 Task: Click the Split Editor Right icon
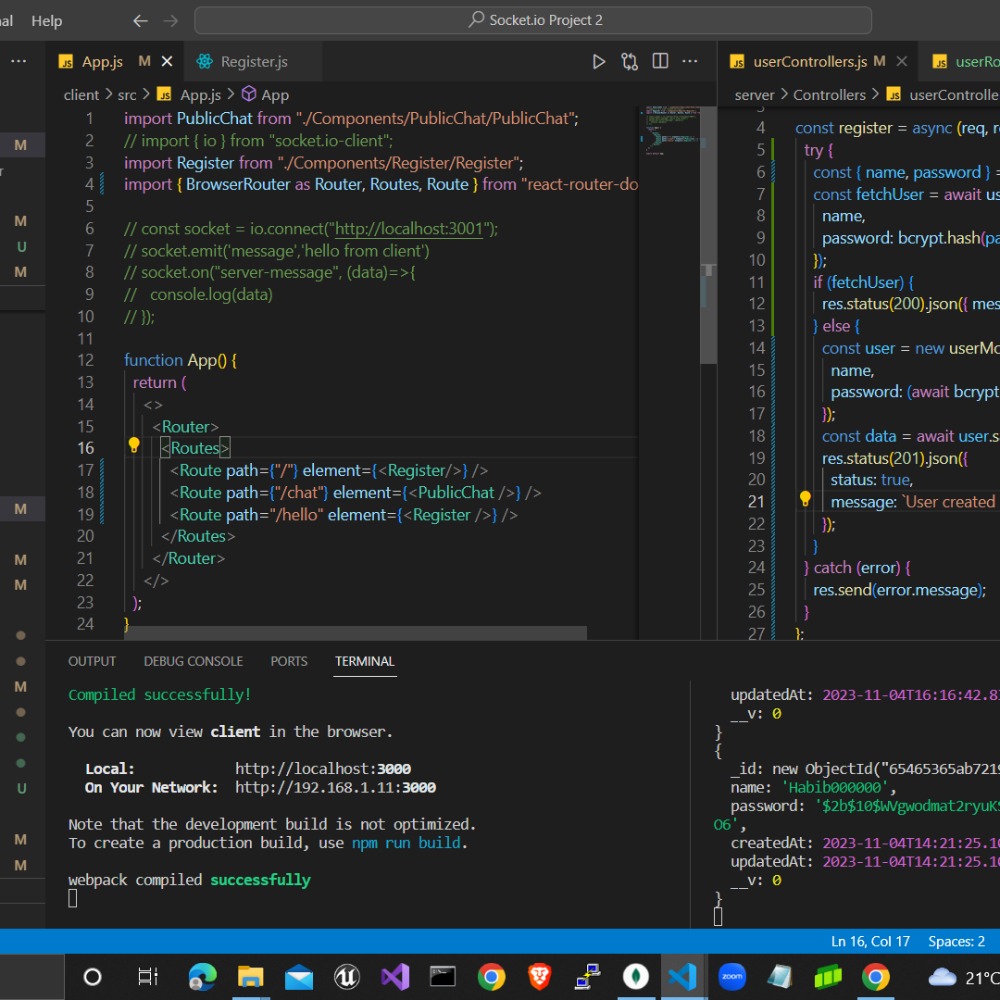[660, 61]
